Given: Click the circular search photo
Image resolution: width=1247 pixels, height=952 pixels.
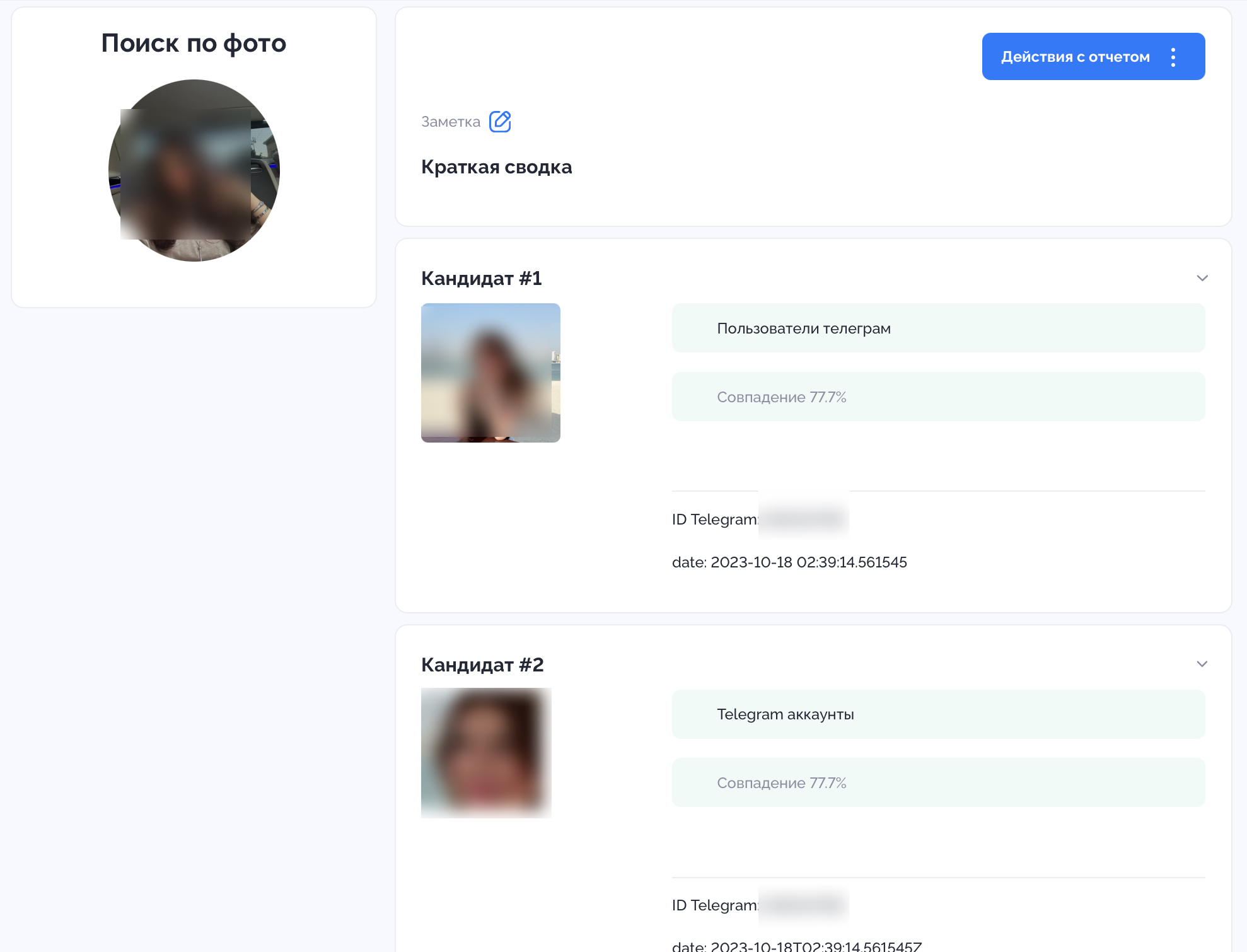Looking at the screenshot, I should coord(194,170).
